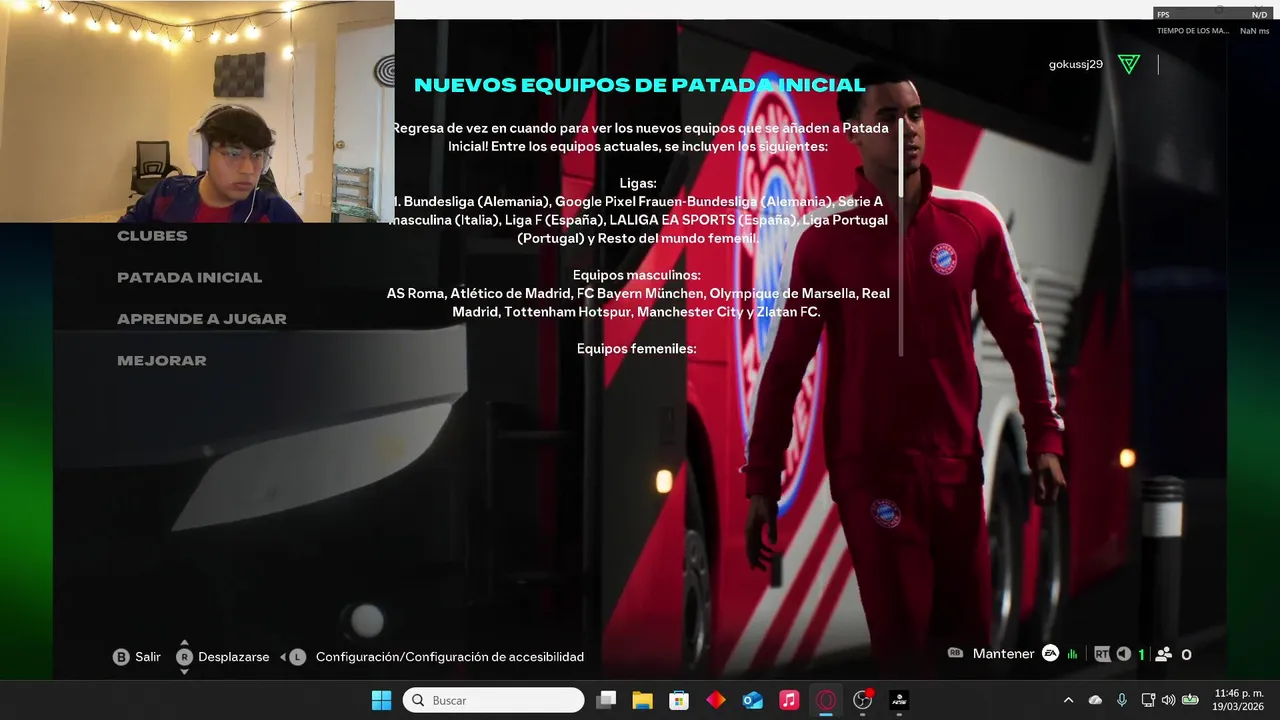
Task: Switch to OBS Studio in the taskbar
Action: 863,700
